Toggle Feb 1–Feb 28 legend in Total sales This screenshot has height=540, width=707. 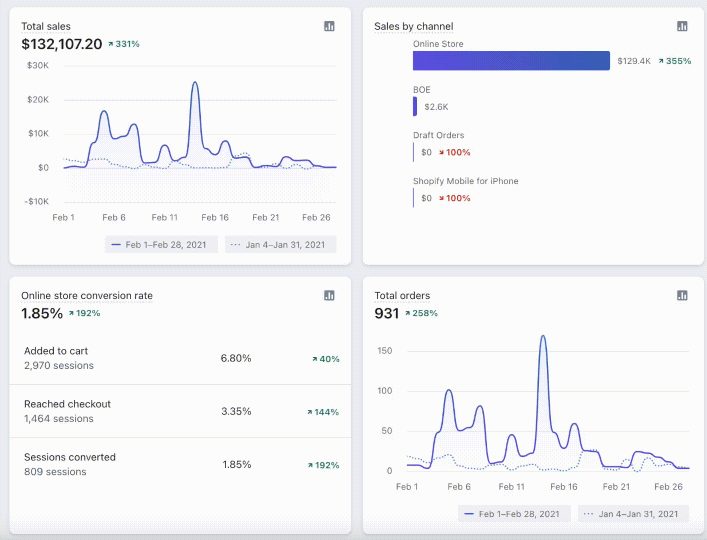(x=161, y=244)
